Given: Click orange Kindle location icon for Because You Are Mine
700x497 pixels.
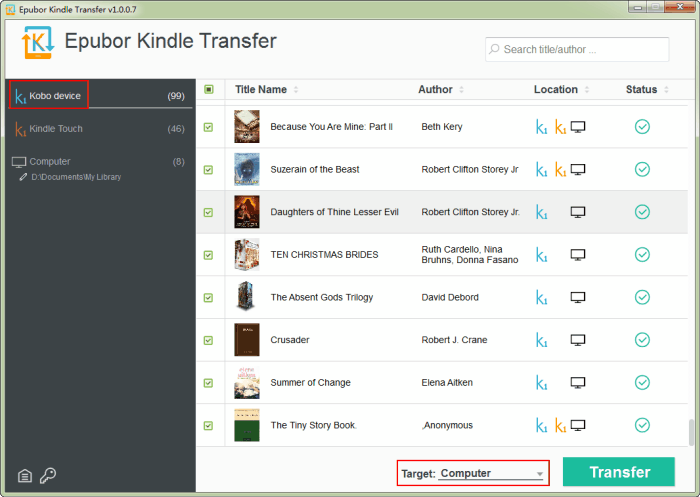Looking at the screenshot, I should tap(560, 127).
